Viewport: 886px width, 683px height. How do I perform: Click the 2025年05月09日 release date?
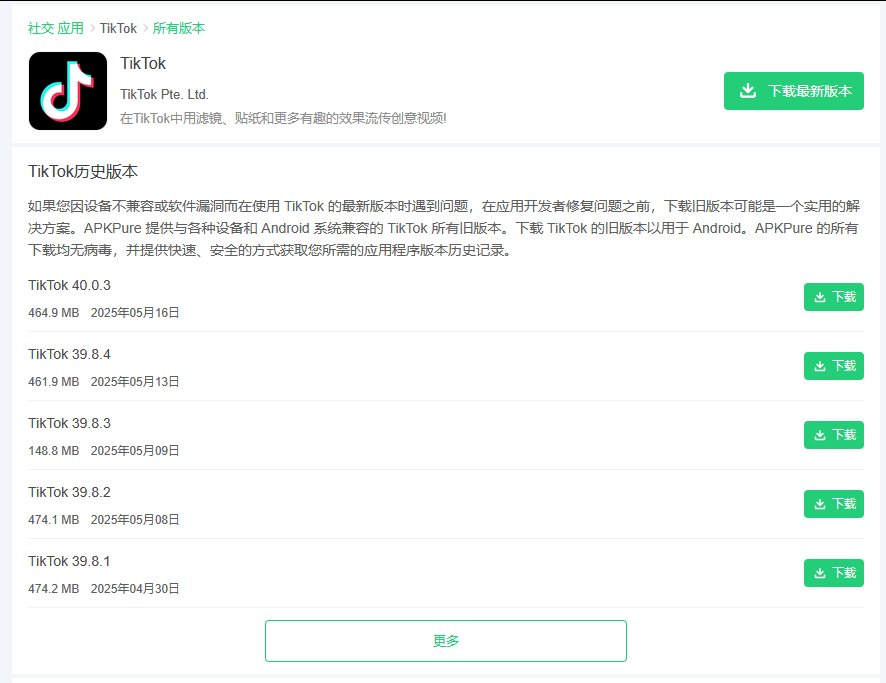tap(135, 450)
